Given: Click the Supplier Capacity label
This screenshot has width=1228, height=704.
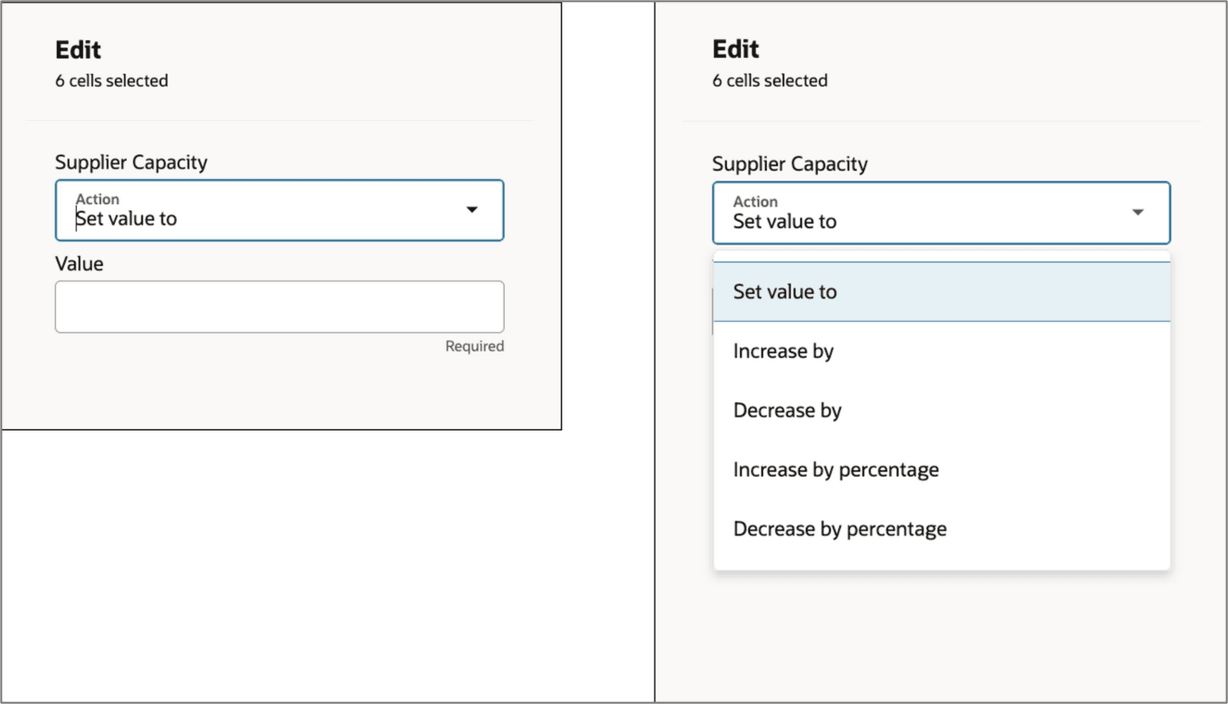Looking at the screenshot, I should point(131,162).
